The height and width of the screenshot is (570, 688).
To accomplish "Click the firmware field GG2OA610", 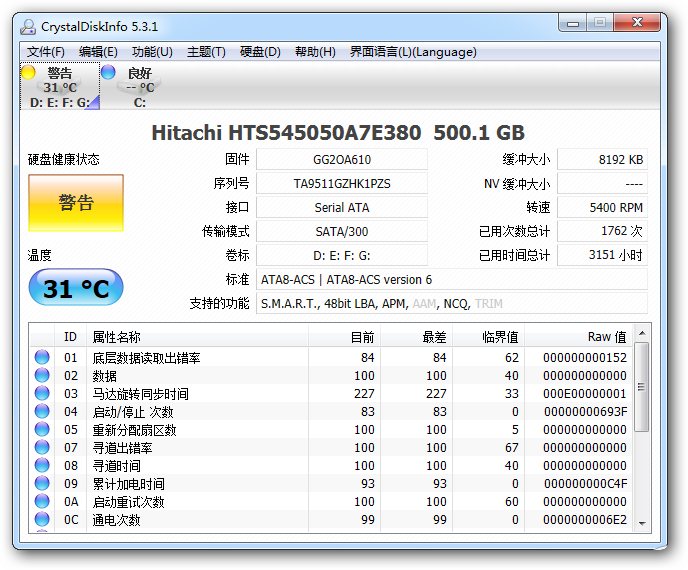I will pos(342,159).
